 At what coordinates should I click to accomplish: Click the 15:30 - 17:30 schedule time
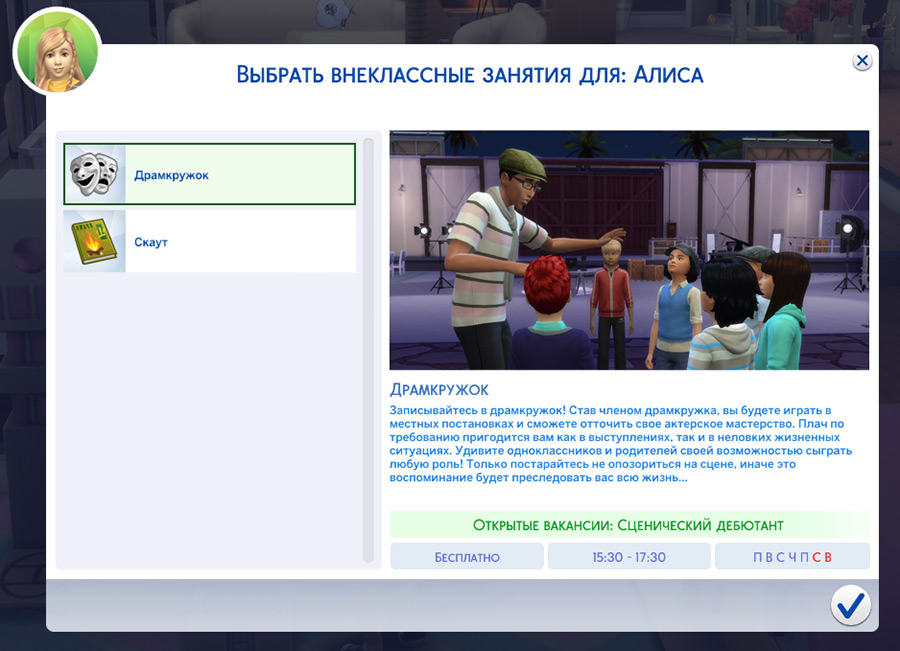[629, 557]
